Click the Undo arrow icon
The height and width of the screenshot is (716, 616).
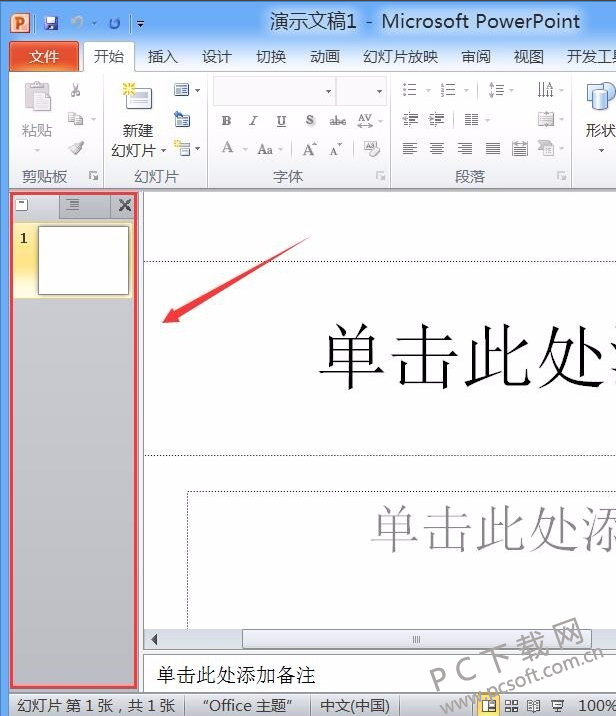pyautogui.click(x=78, y=22)
